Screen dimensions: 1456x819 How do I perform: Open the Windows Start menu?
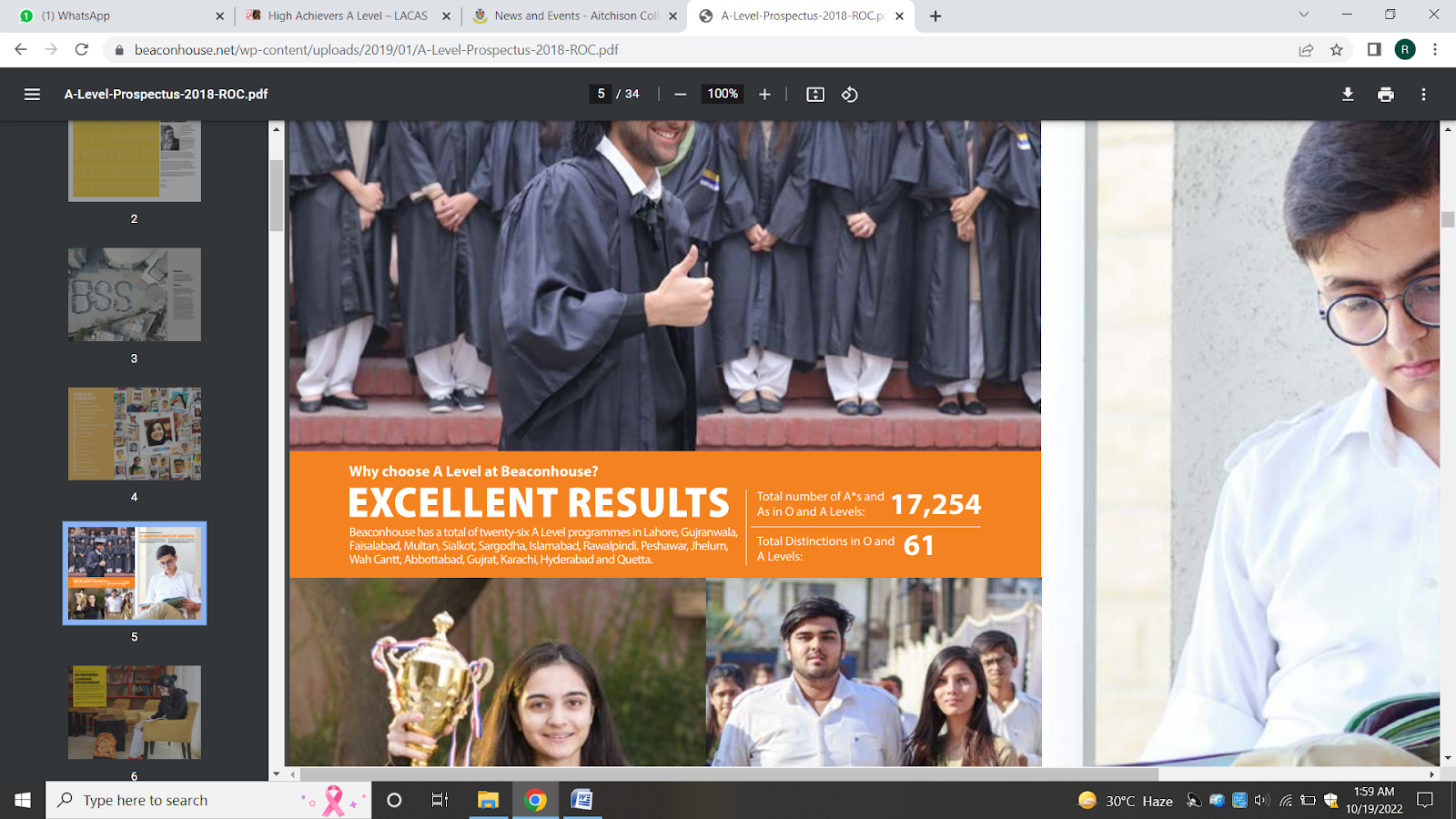pos(23,800)
